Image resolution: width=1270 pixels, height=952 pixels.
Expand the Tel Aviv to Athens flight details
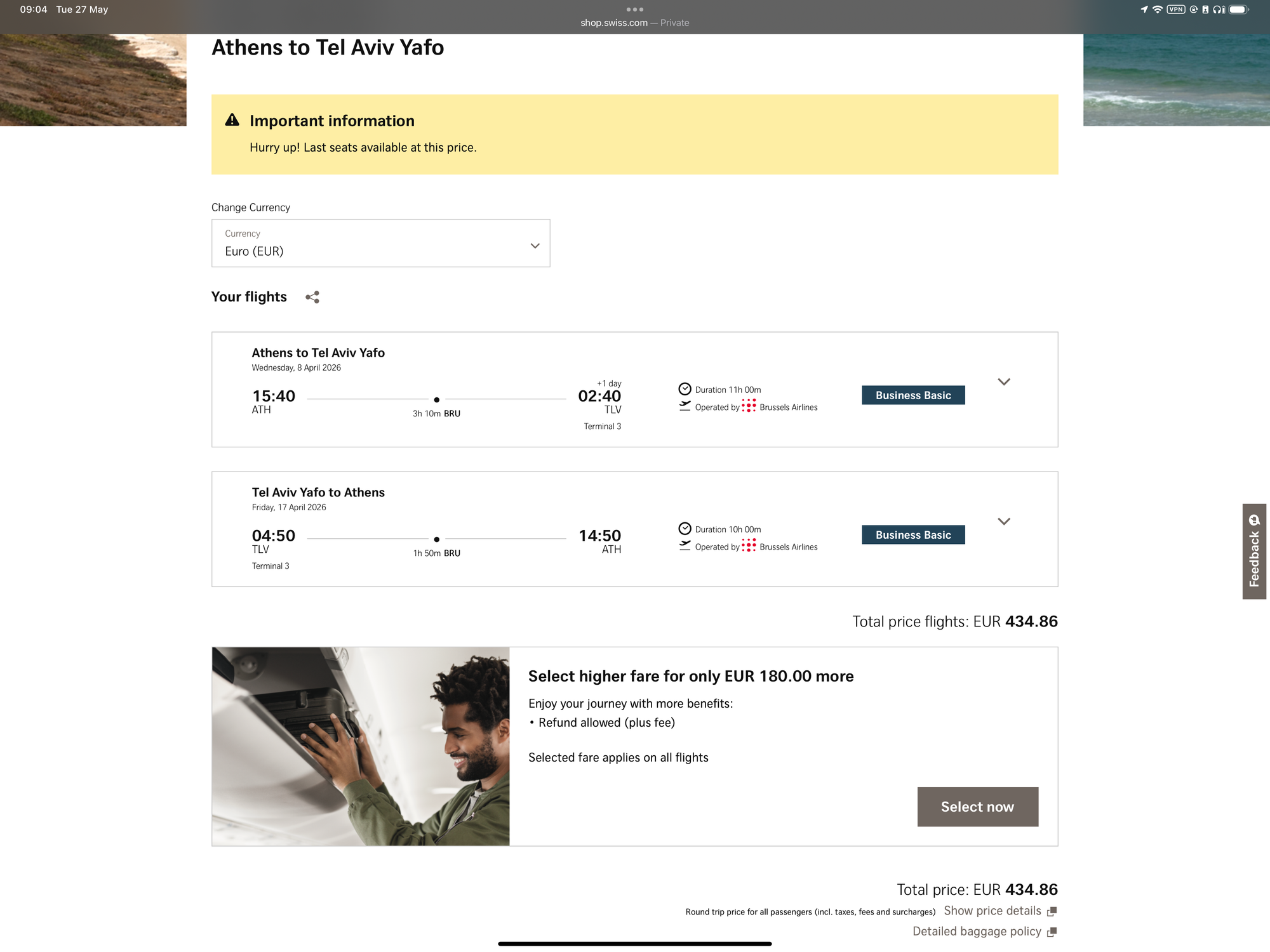1003,522
